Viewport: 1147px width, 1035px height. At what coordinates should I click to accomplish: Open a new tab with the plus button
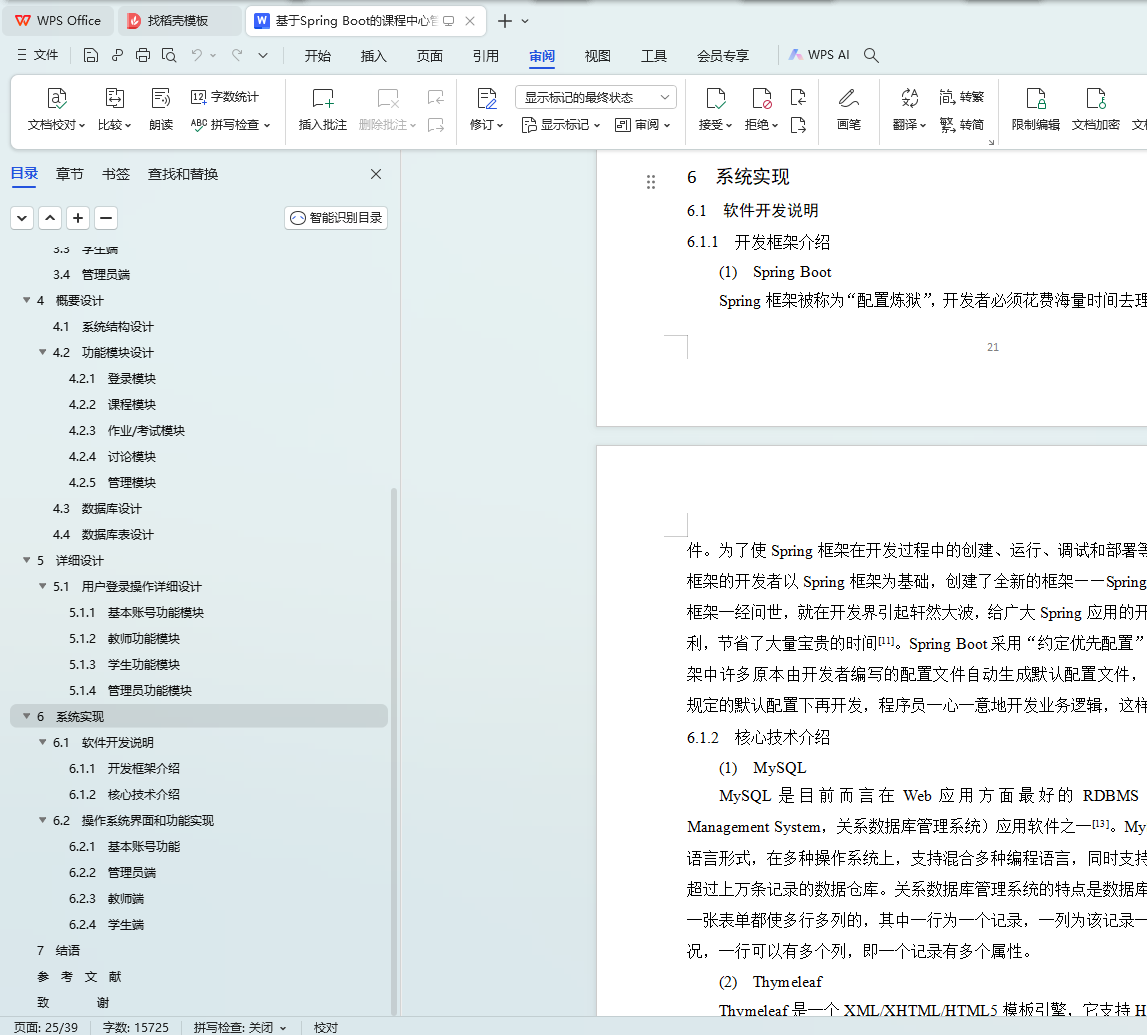click(505, 21)
